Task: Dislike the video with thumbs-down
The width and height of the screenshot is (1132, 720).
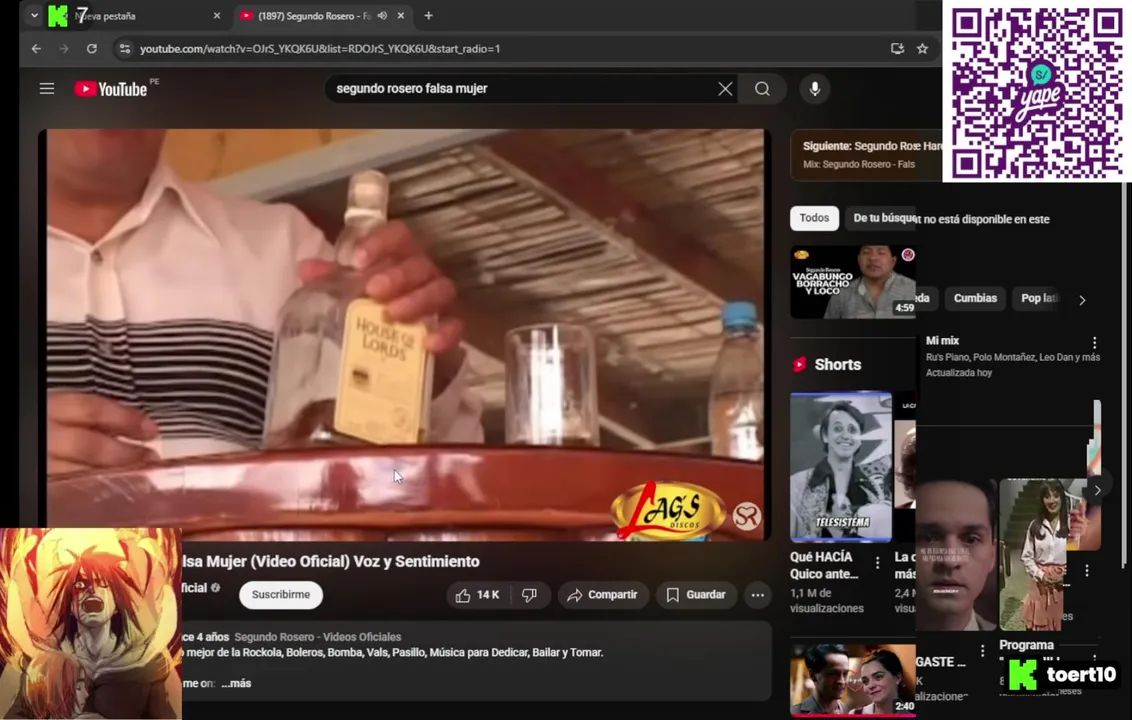Action: point(530,594)
